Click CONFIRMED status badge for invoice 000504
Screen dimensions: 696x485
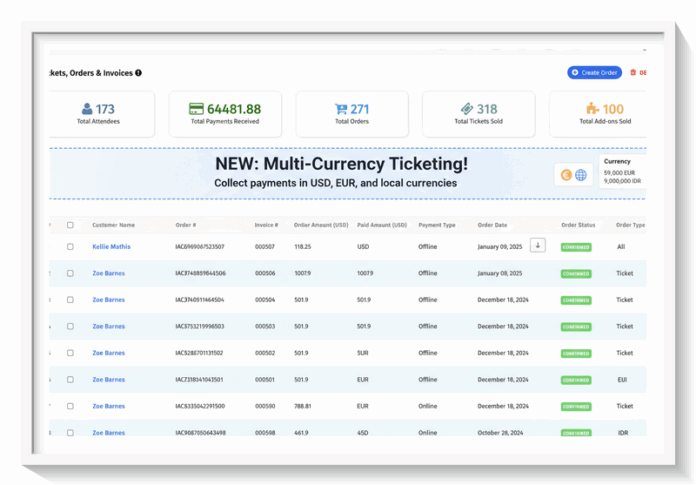click(x=575, y=300)
